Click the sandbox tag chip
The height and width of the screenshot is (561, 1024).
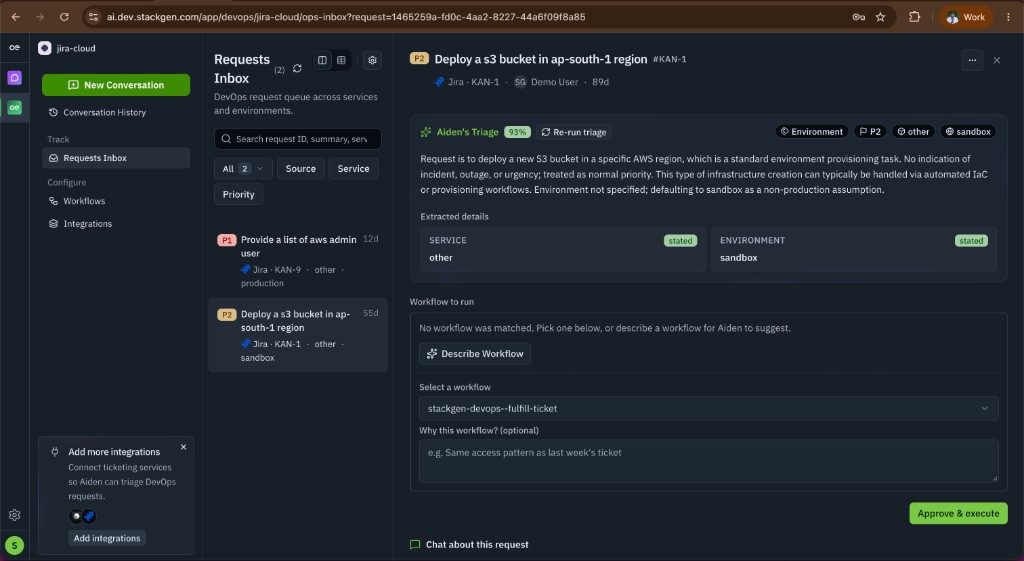coord(968,132)
